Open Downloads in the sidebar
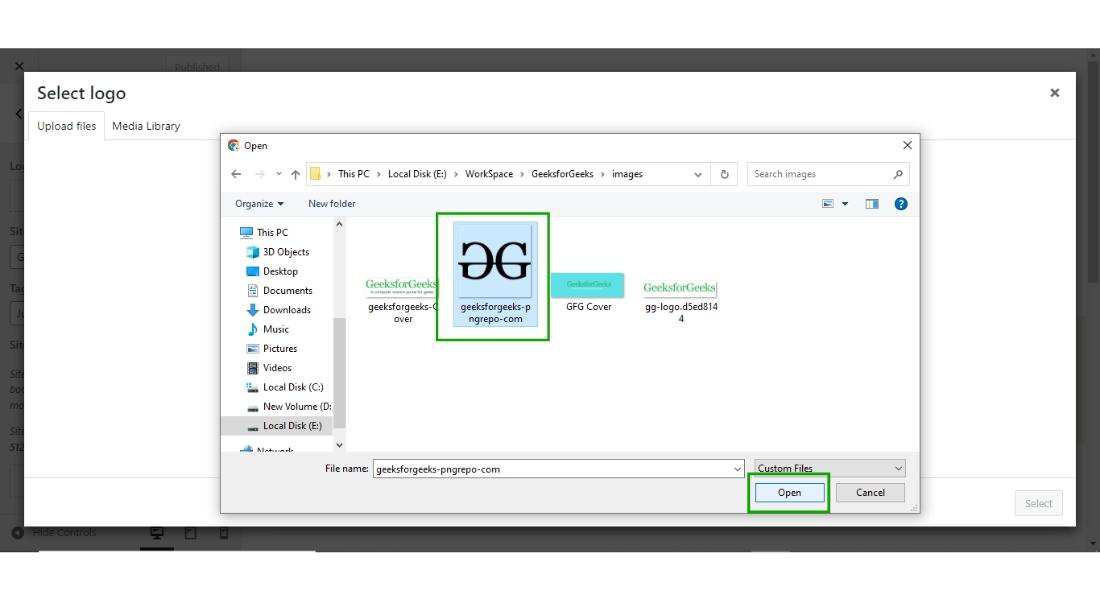The height and width of the screenshot is (600, 1100). [x=279, y=309]
